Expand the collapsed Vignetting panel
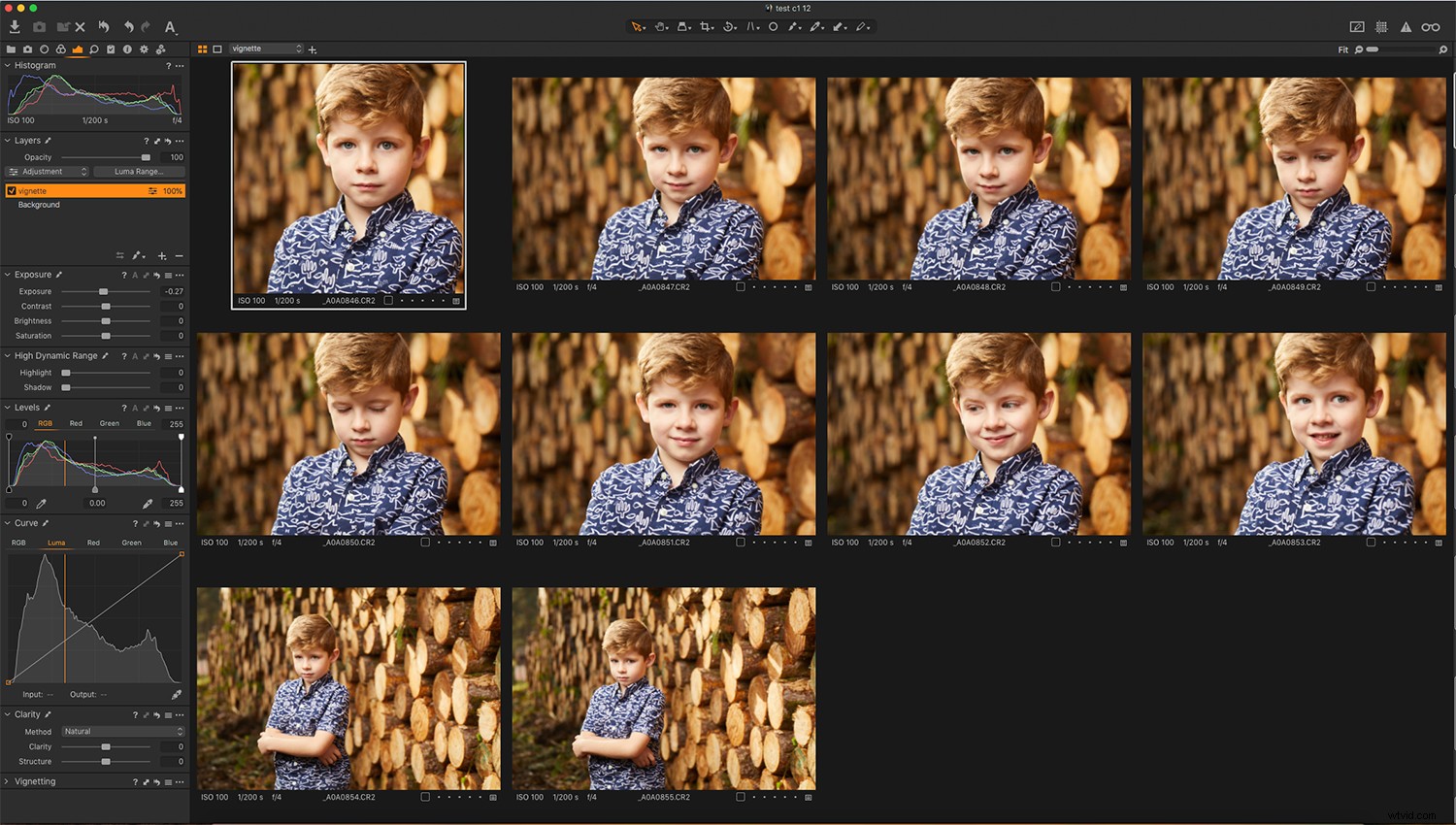This screenshot has height=825, width=1456. pyautogui.click(x=8, y=781)
